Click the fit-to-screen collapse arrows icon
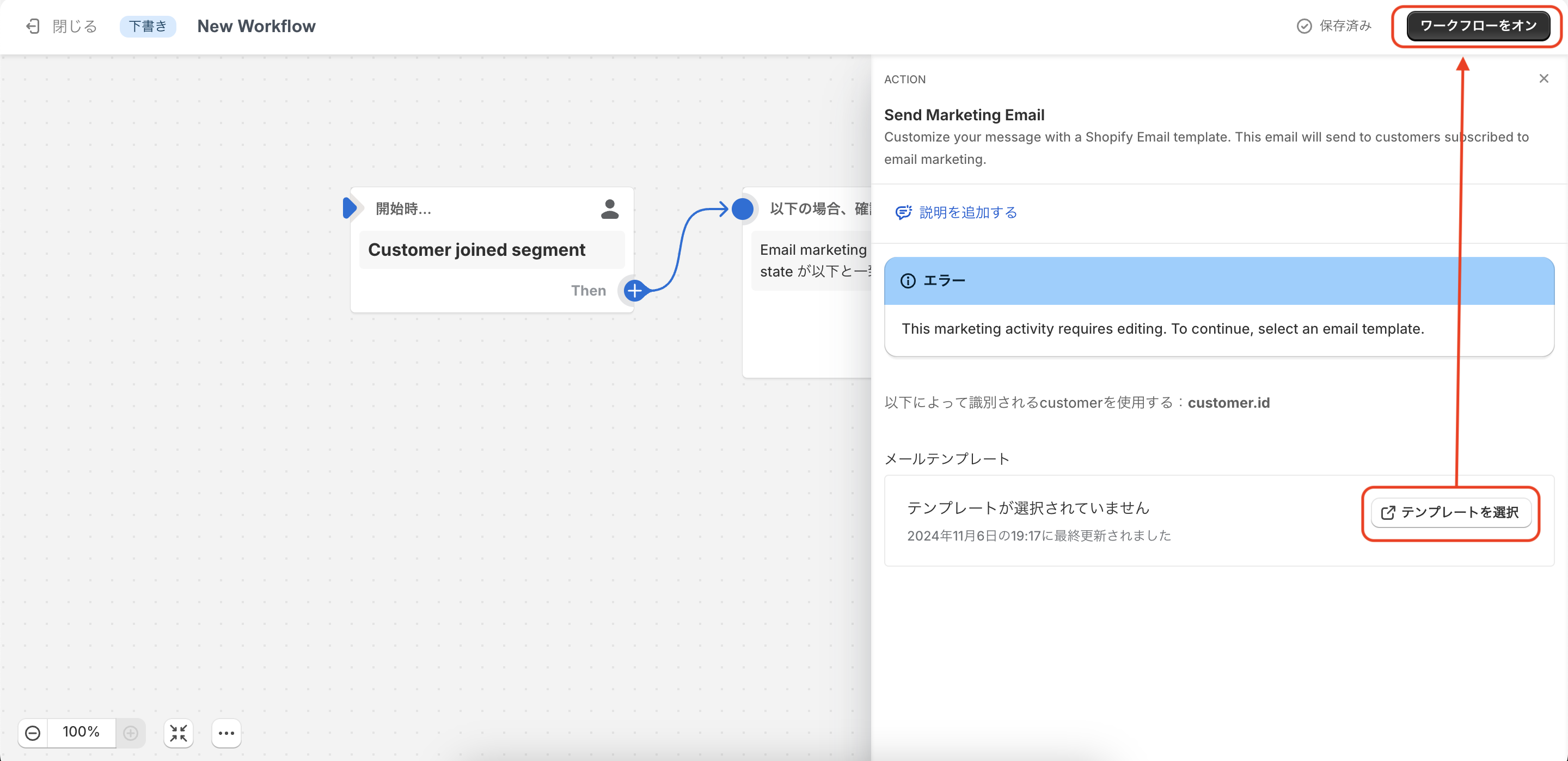Viewport: 1568px width, 761px height. point(179,733)
